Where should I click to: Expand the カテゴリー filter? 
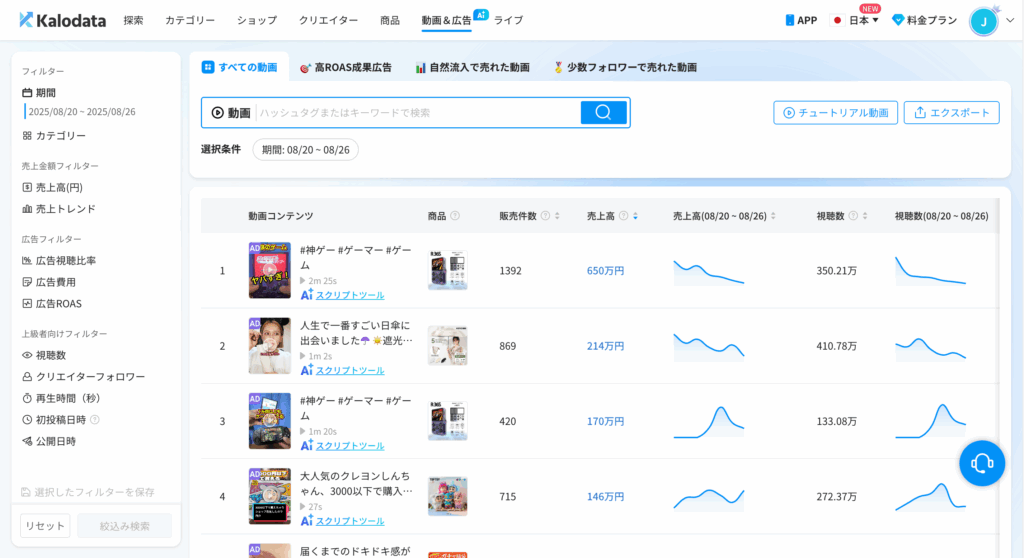(54, 136)
